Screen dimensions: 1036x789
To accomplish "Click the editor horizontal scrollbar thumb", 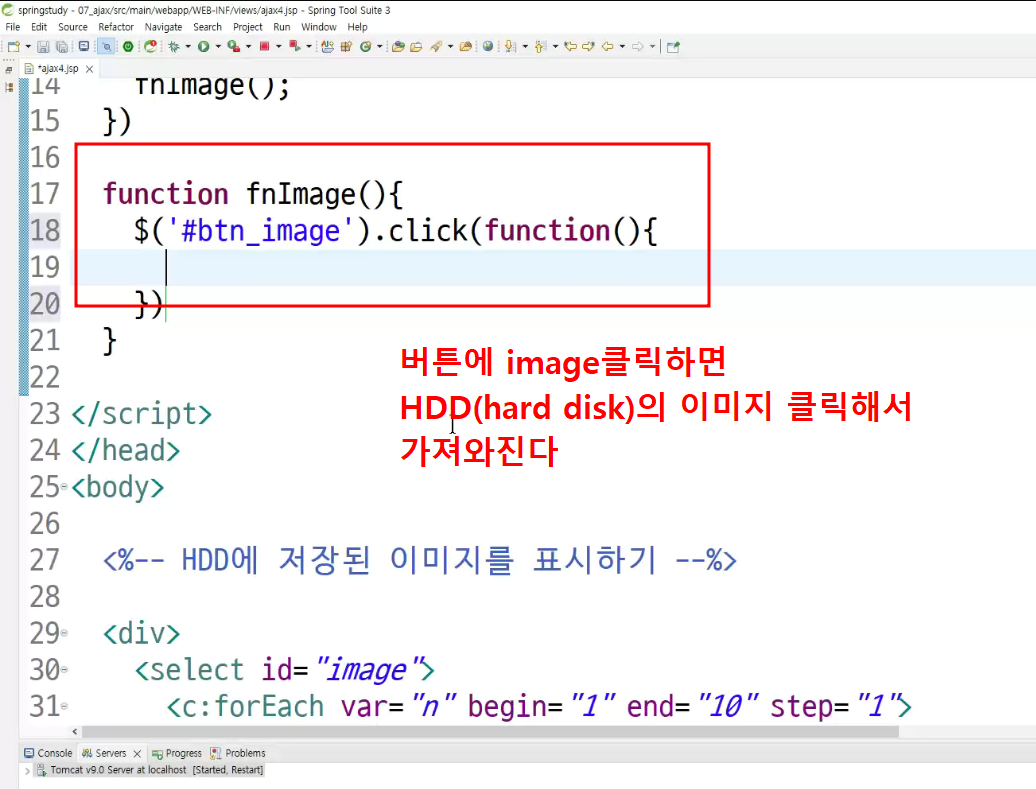I will [490, 732].
